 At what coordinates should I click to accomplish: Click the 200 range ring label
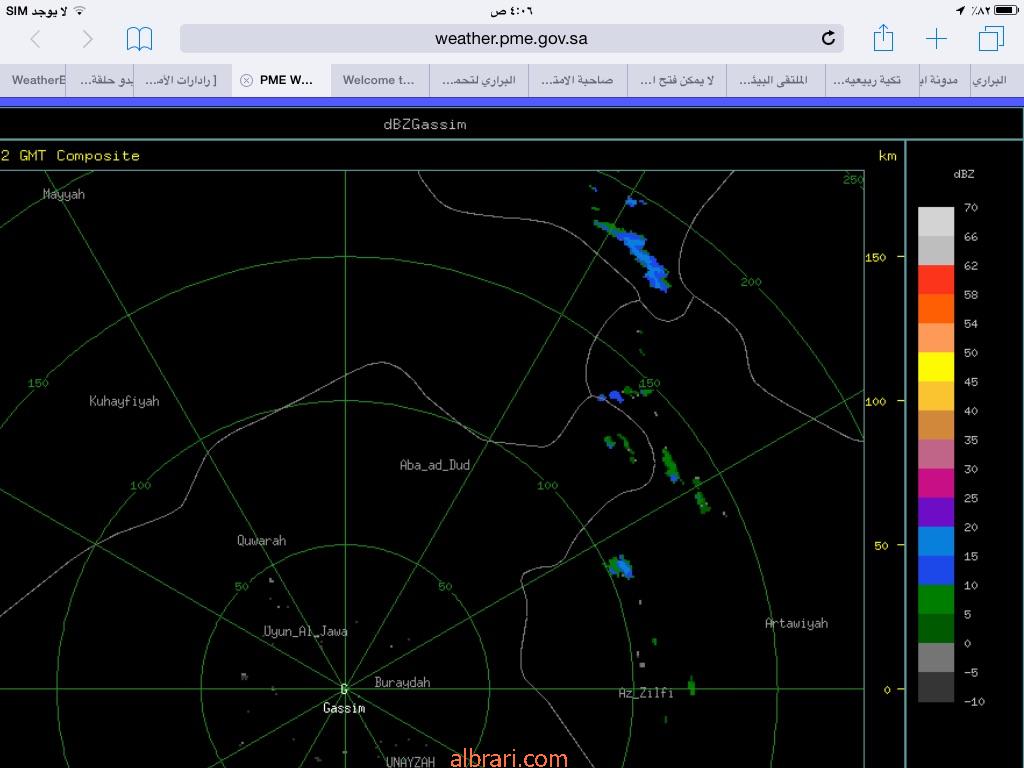(x=751, y=282)
